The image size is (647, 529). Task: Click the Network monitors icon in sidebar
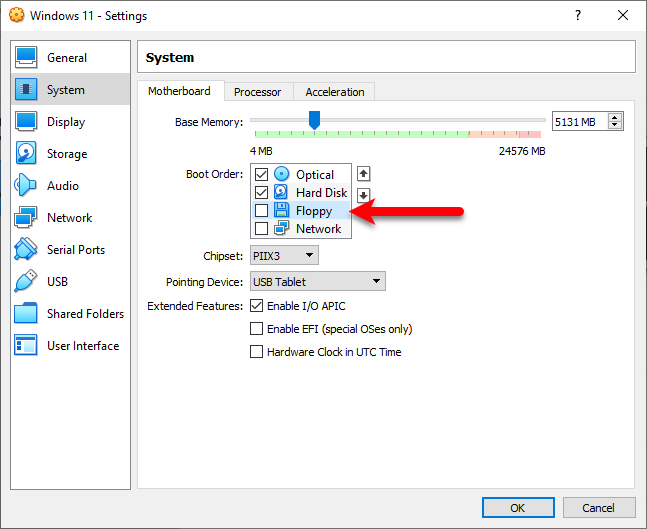26,217
